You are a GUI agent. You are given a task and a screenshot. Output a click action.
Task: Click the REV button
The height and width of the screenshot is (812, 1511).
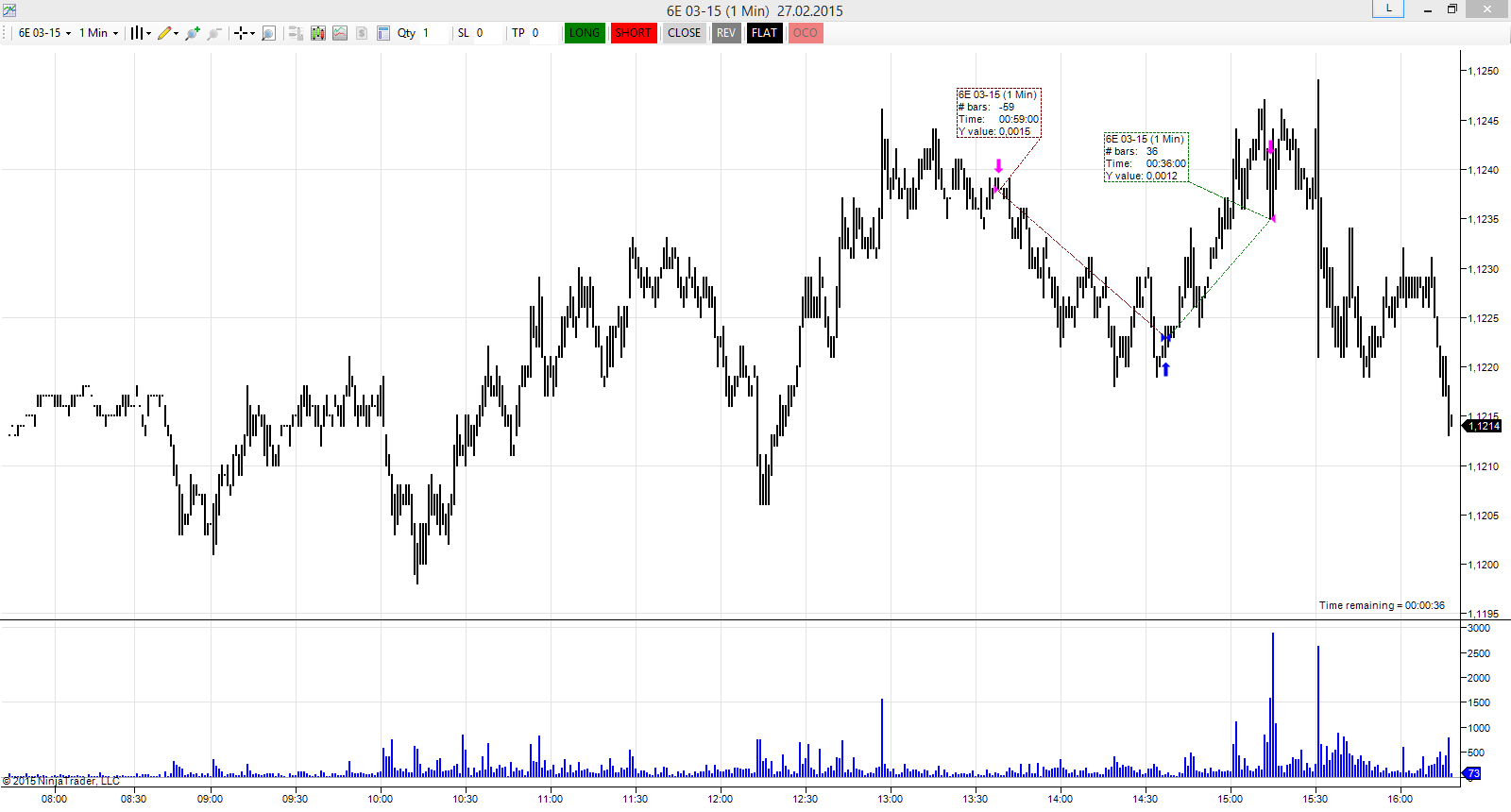pyautogui.click(x=726, y=33)
